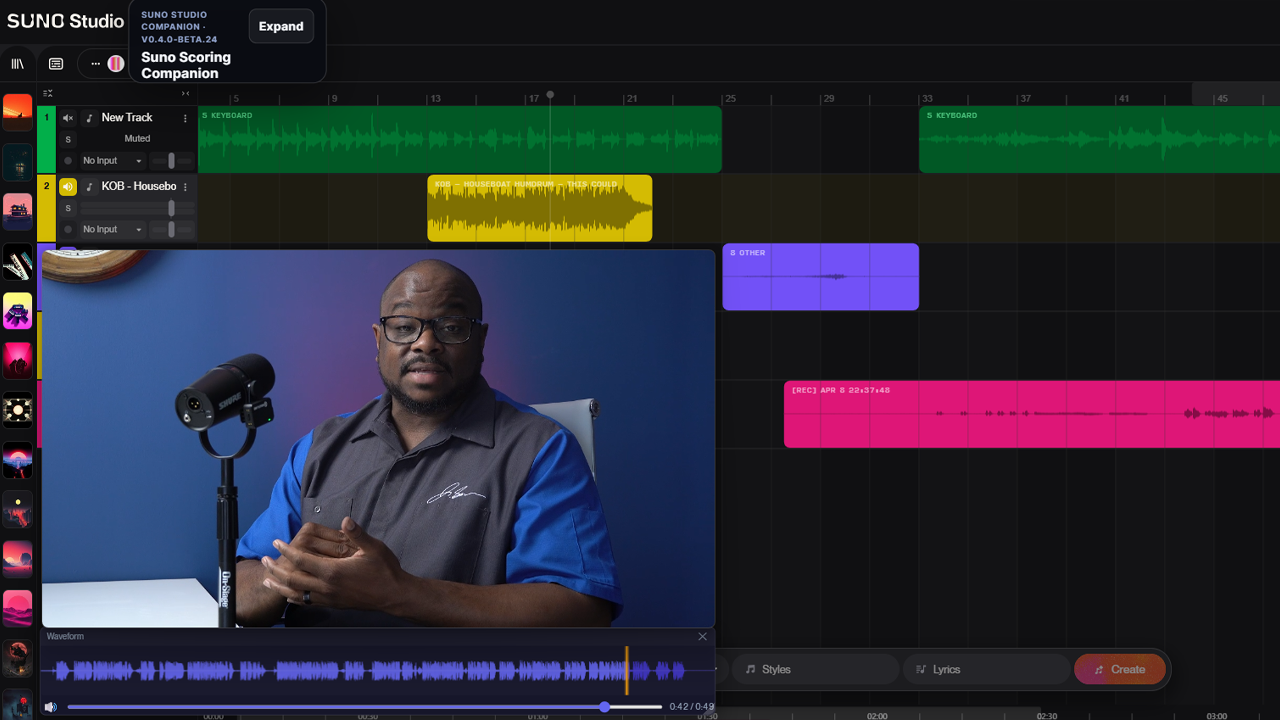The width and height of the screenshot is (1280, 720).
Task: Open the Styles field
Action: click(816, 669)
